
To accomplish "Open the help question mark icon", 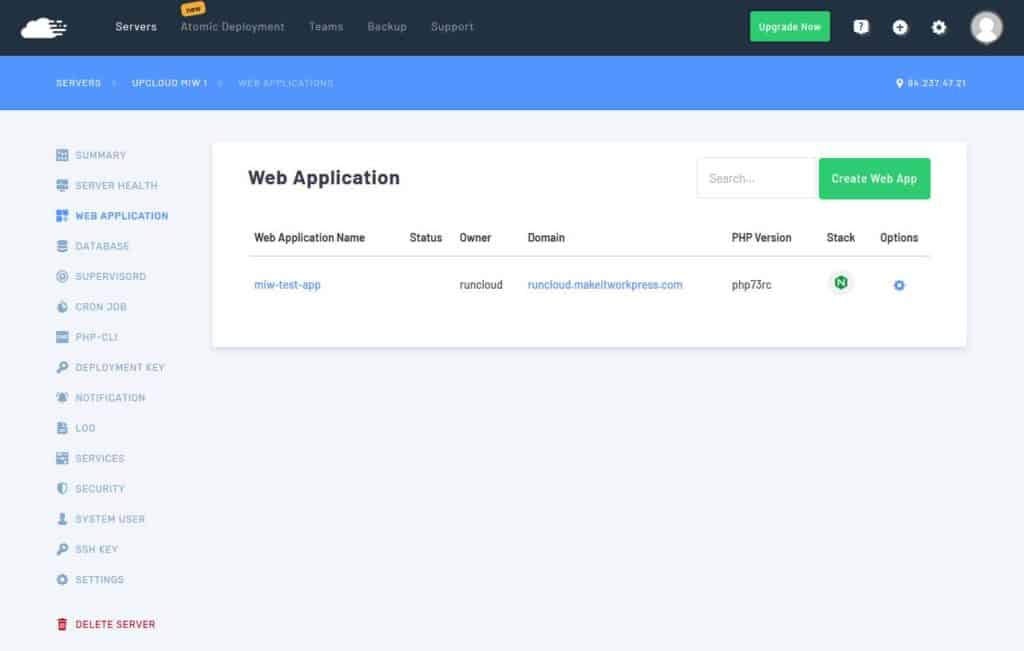I will click(x=861, y=27).
